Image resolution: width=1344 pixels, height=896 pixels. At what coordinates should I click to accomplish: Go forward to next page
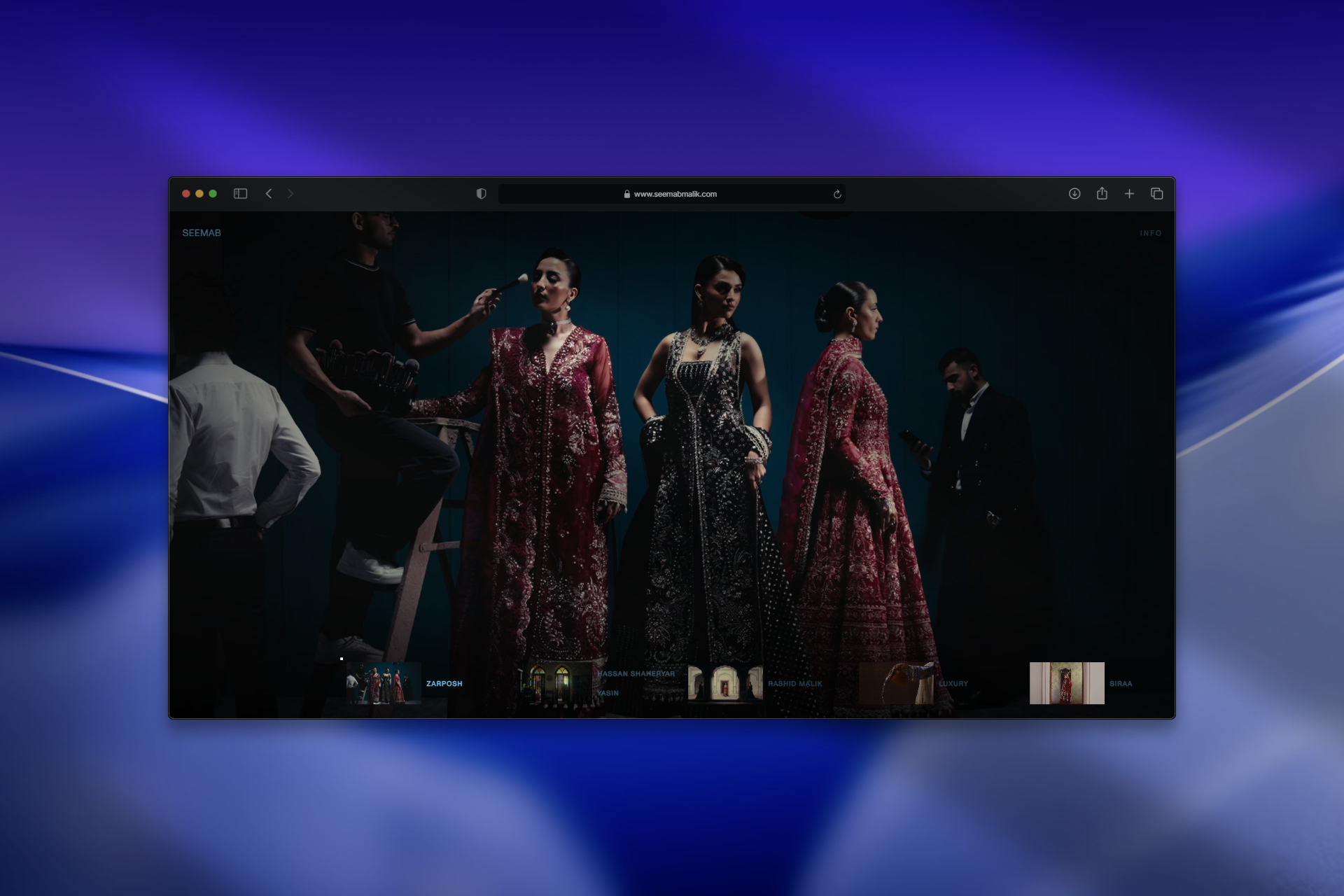[290, 194]
